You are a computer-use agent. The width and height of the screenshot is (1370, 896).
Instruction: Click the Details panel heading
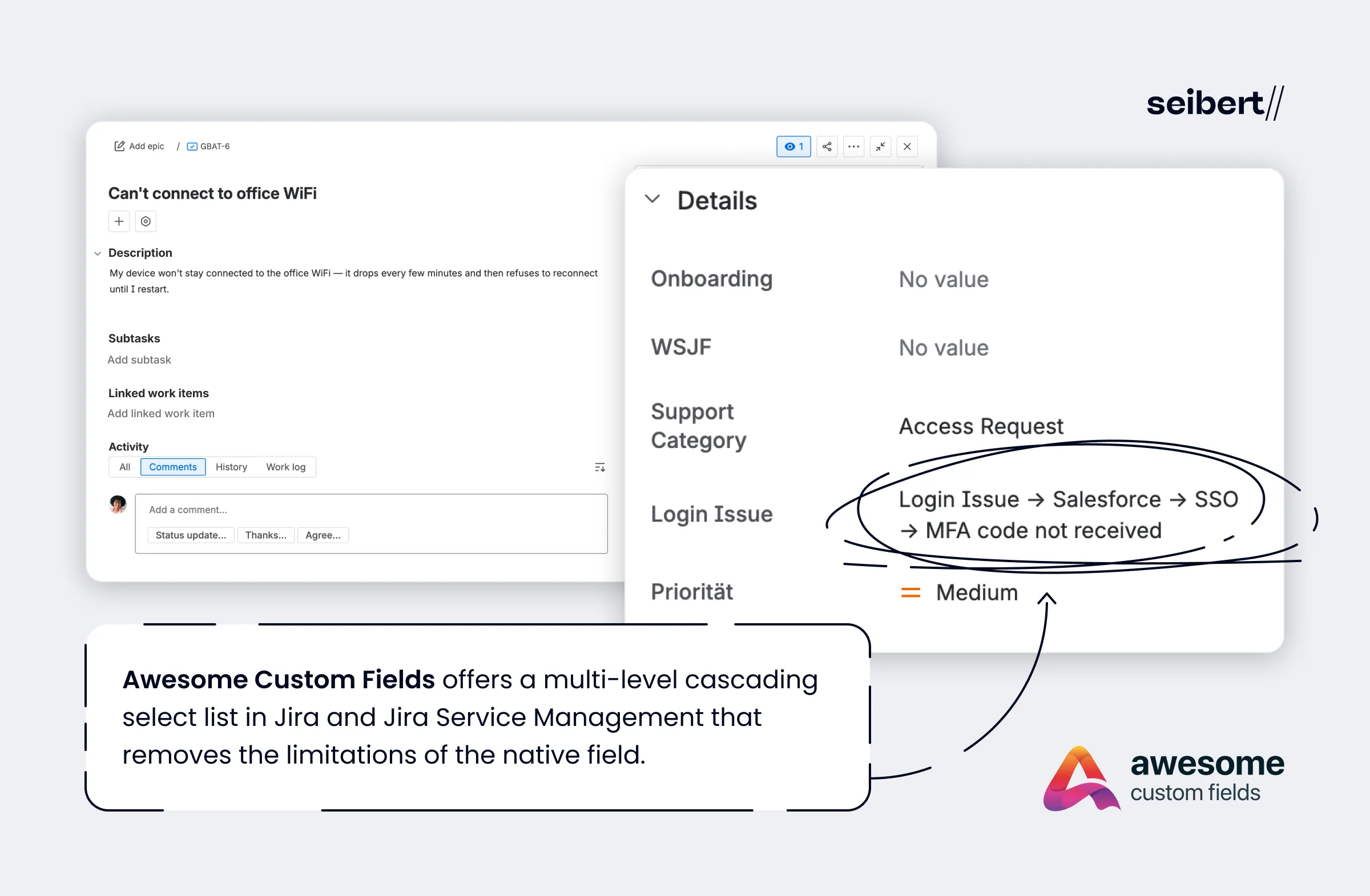click(x=716, y=201)
